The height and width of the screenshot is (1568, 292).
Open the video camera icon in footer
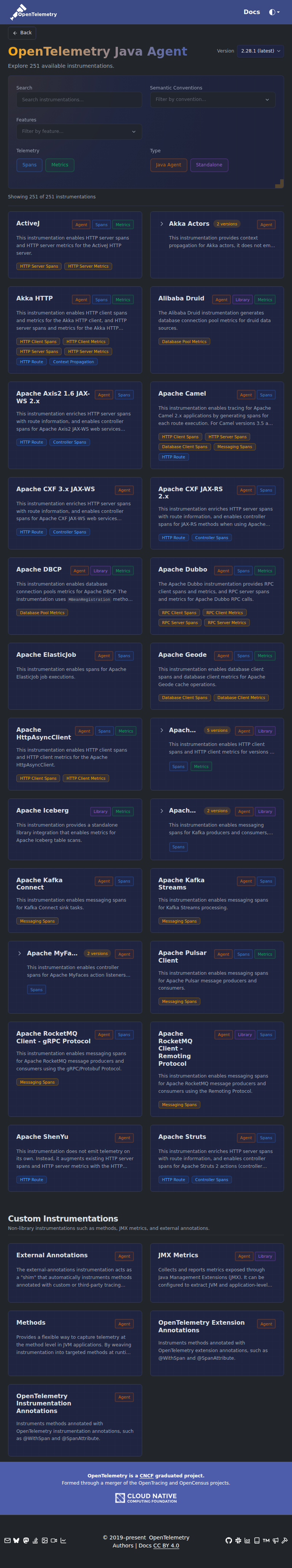click(54, 1541)
